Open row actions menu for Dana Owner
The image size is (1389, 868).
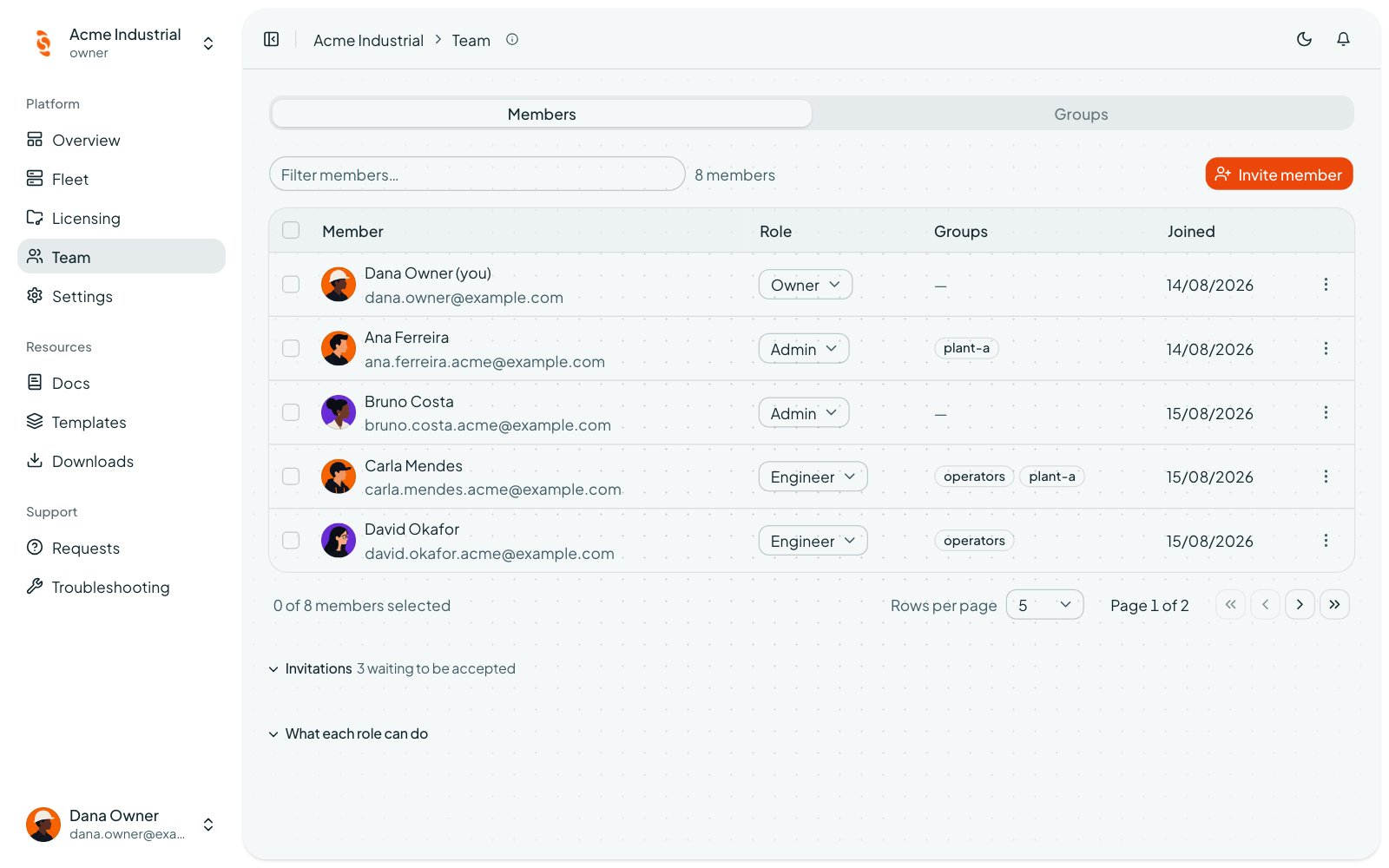pos(1326,285)
